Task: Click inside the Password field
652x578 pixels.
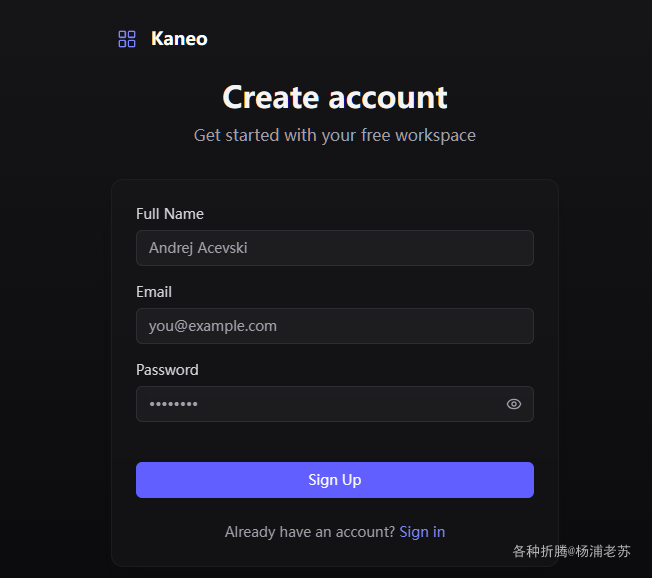Action: click(335, 404)
